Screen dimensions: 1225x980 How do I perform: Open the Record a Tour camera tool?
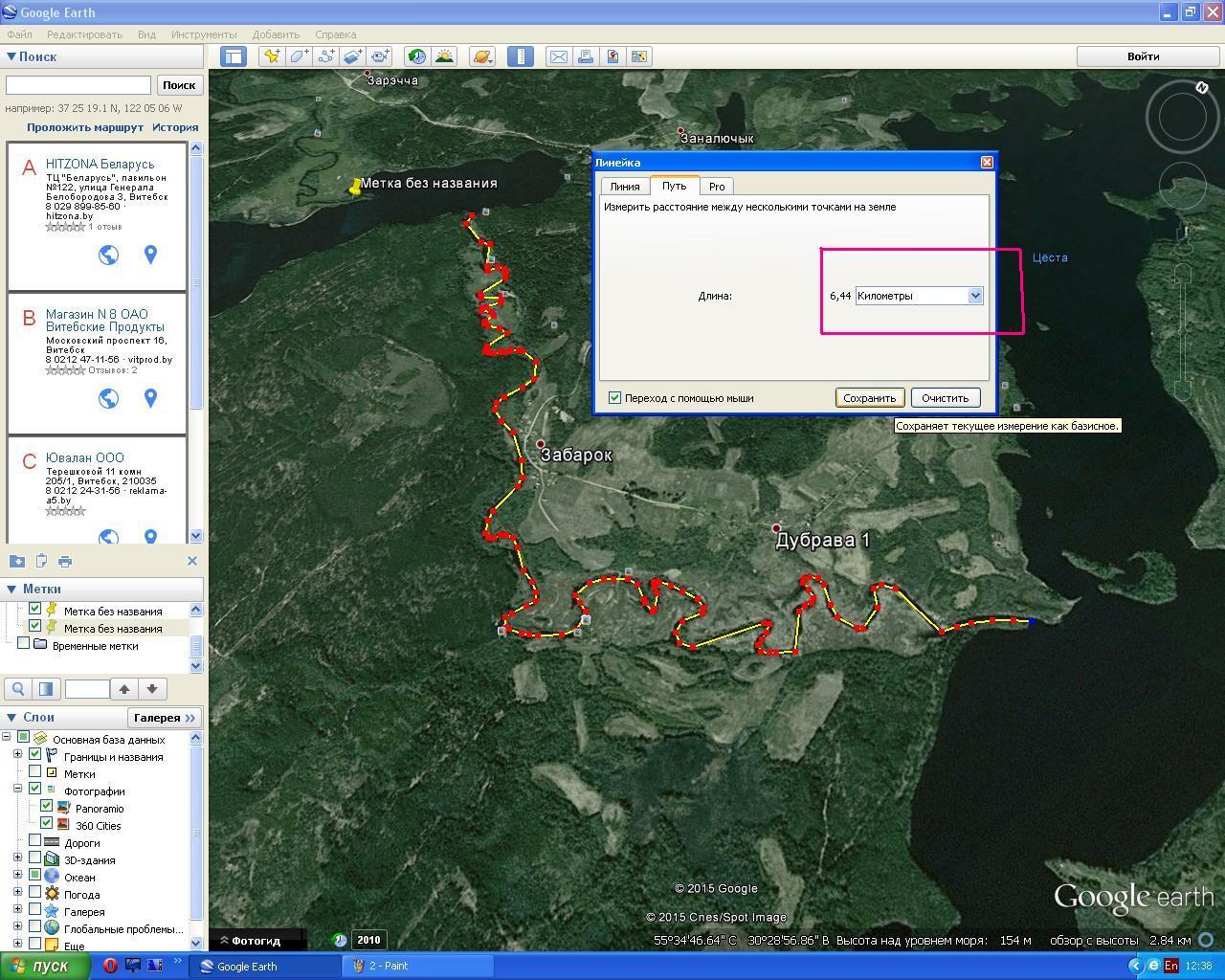point(380,56)
